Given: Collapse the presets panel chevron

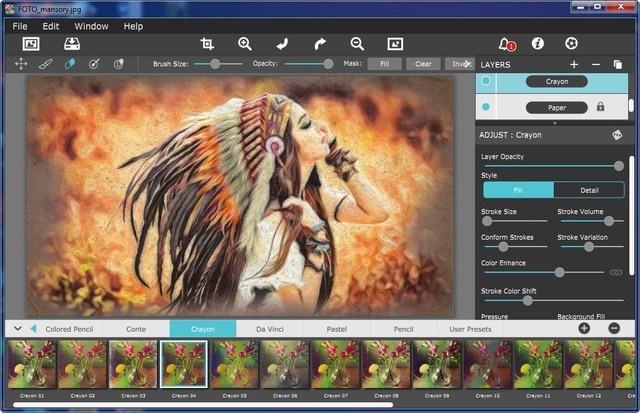Looking at the screenshot, I should pos(17,328).
